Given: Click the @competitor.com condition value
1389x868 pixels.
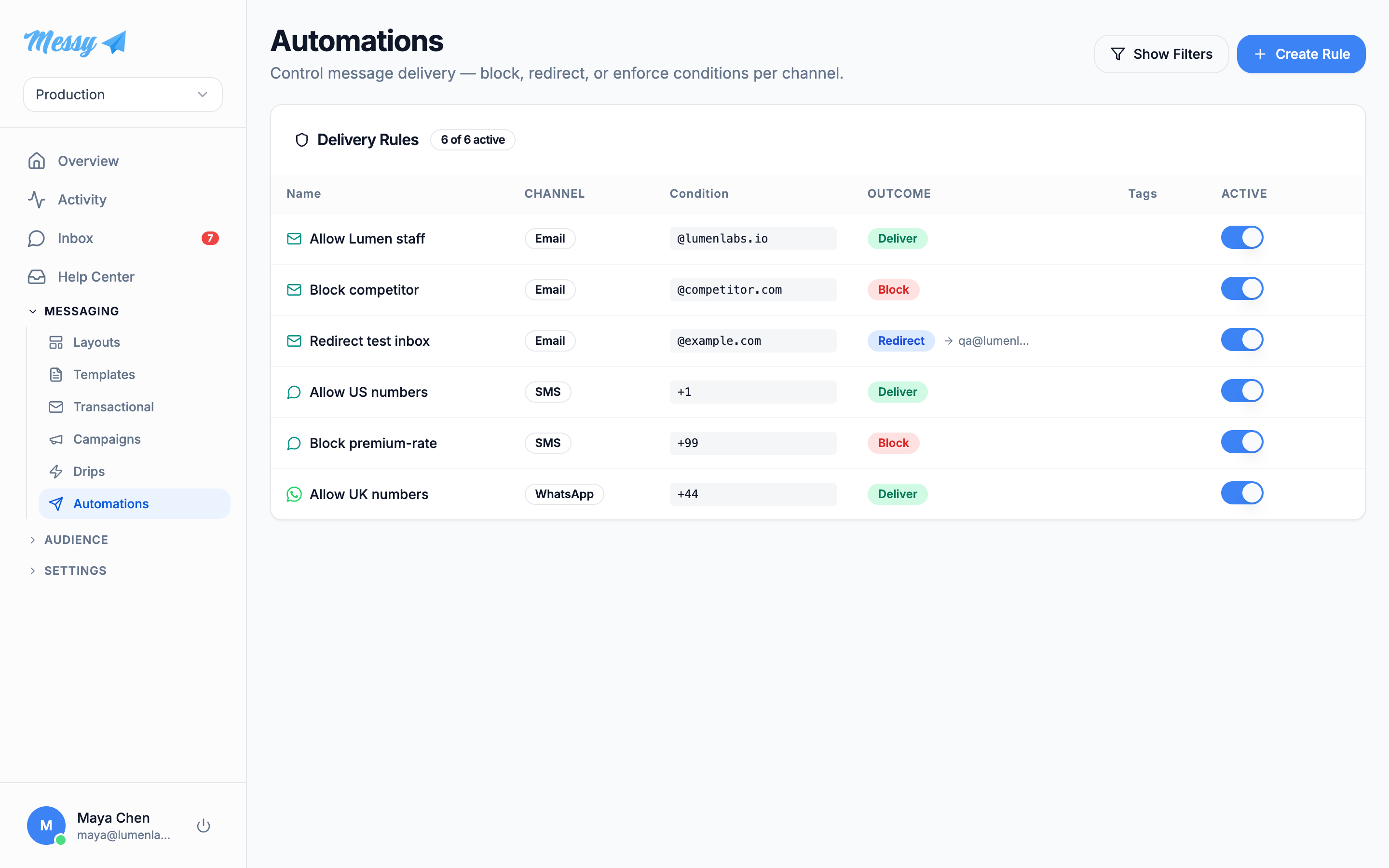Looking at the screenshot, I should [x=753, y=290].
